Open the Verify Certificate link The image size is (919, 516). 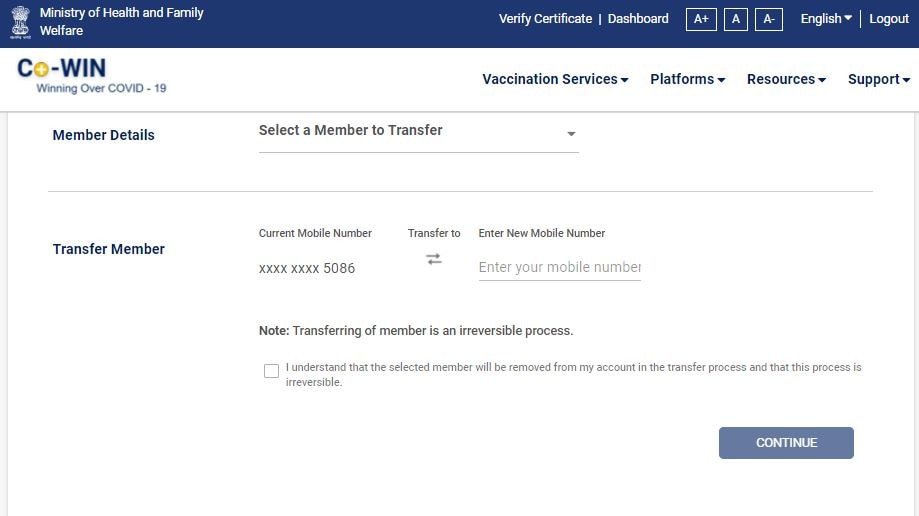click(545, 19)
